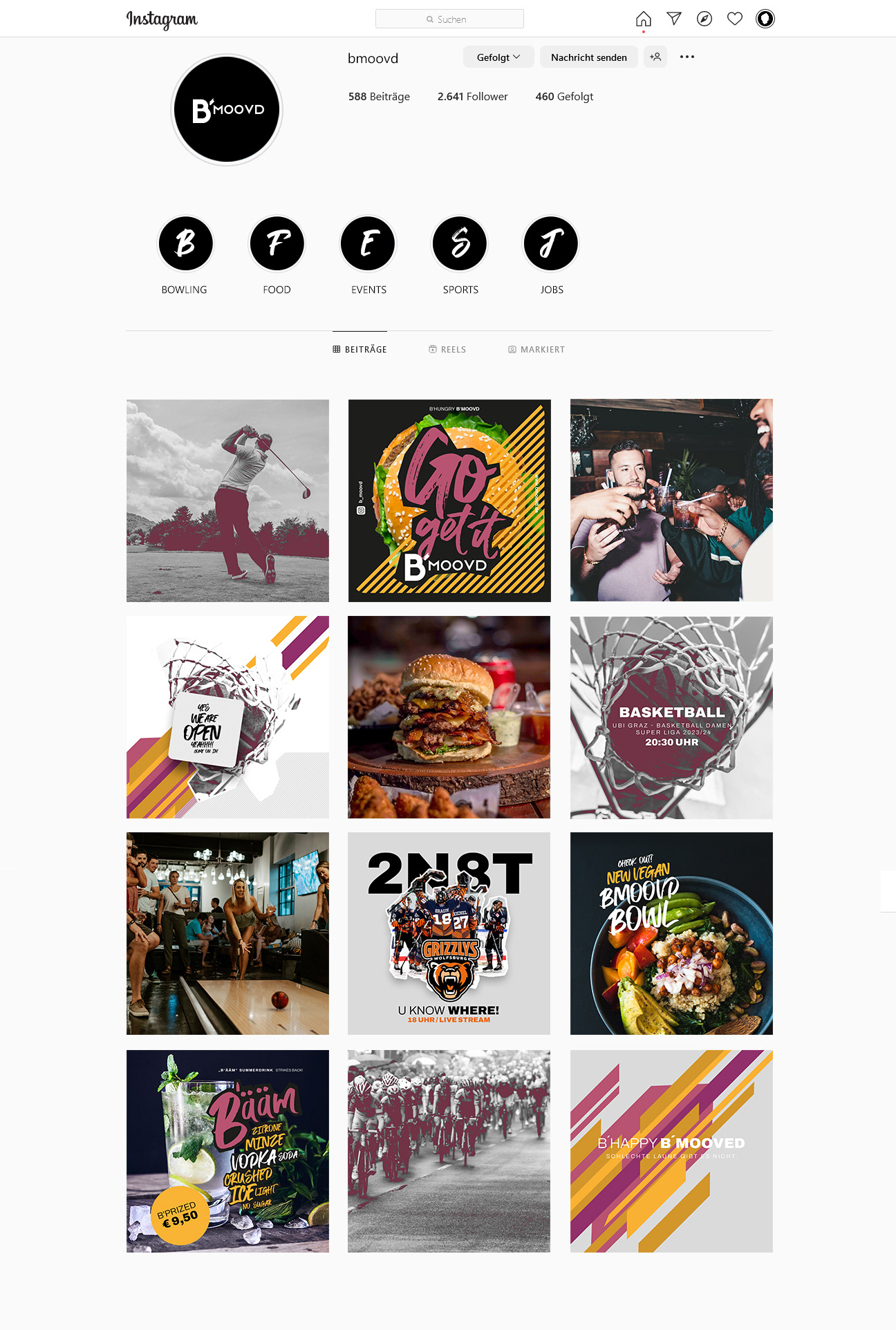Open the Go get it burger post
The image size is (896, 1330).
(x=449, y=500)
